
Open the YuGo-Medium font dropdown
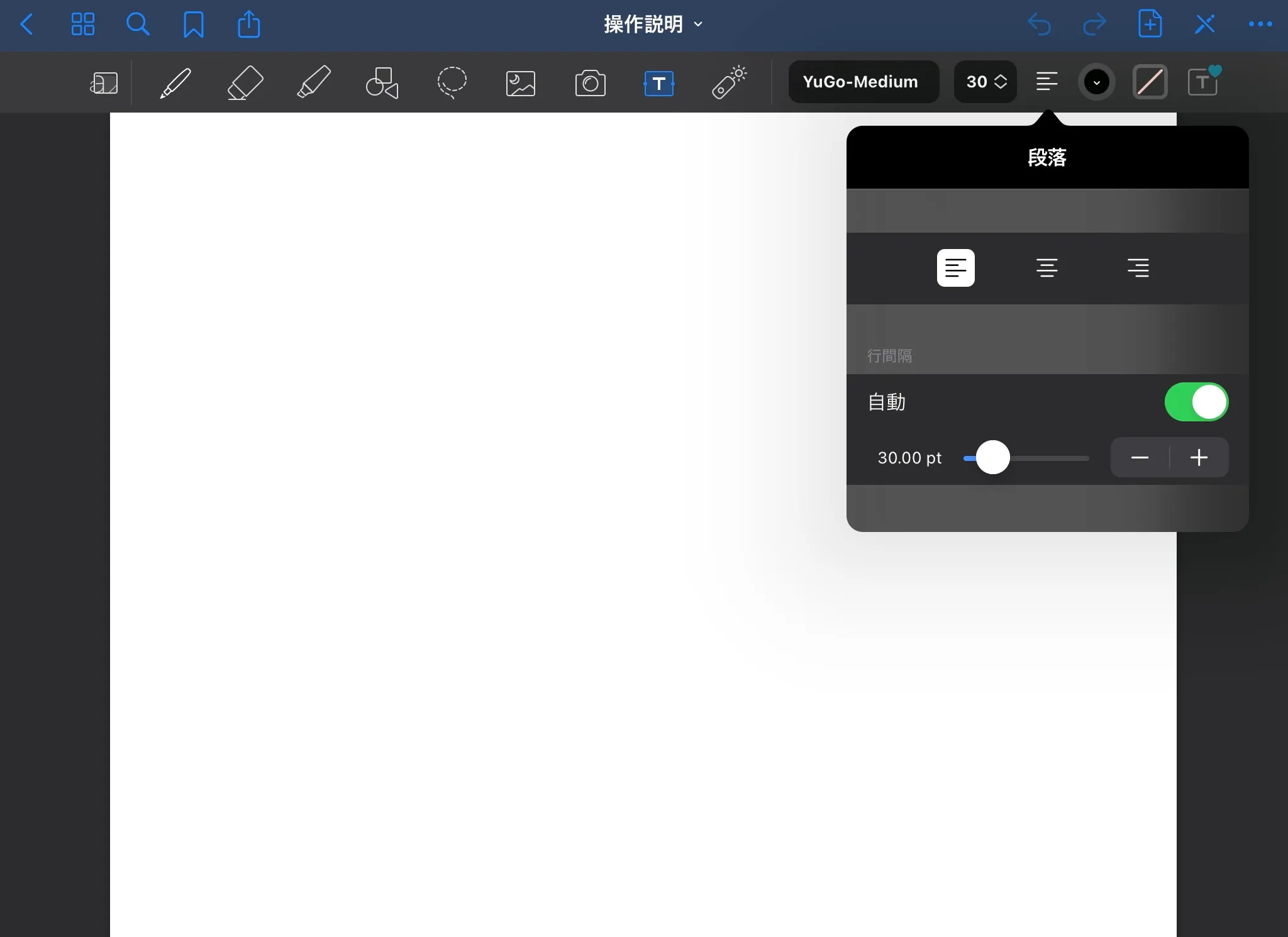(863, 82)
